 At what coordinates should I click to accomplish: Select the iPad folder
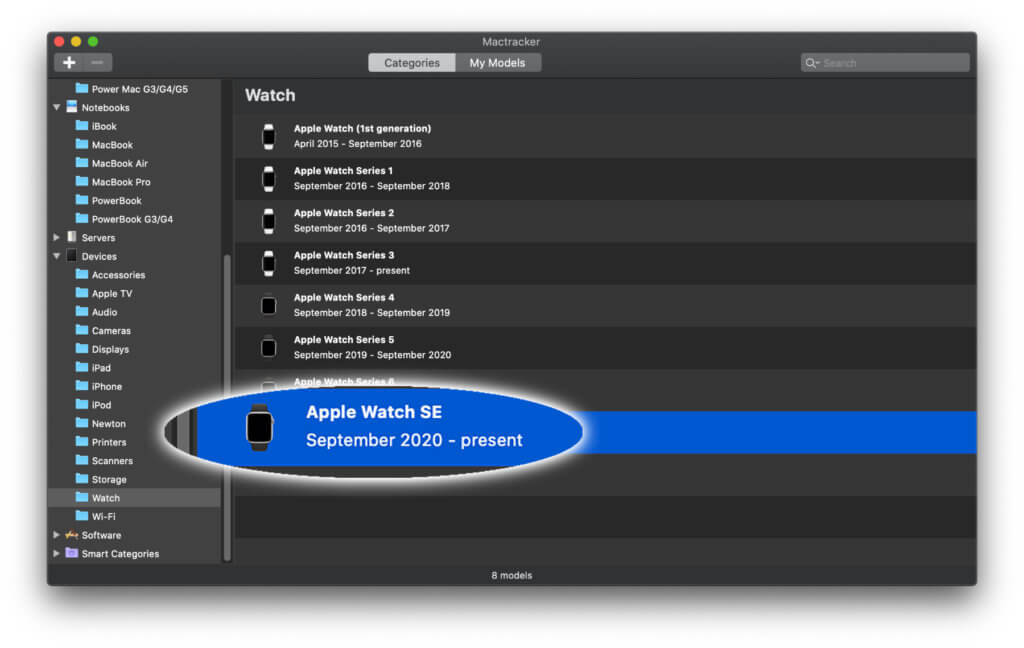coord(93,367)
